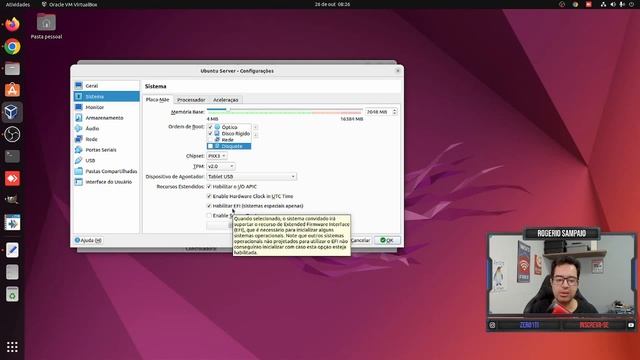
Task: Click the Cancelar button
Action: [x=361, y=240]
